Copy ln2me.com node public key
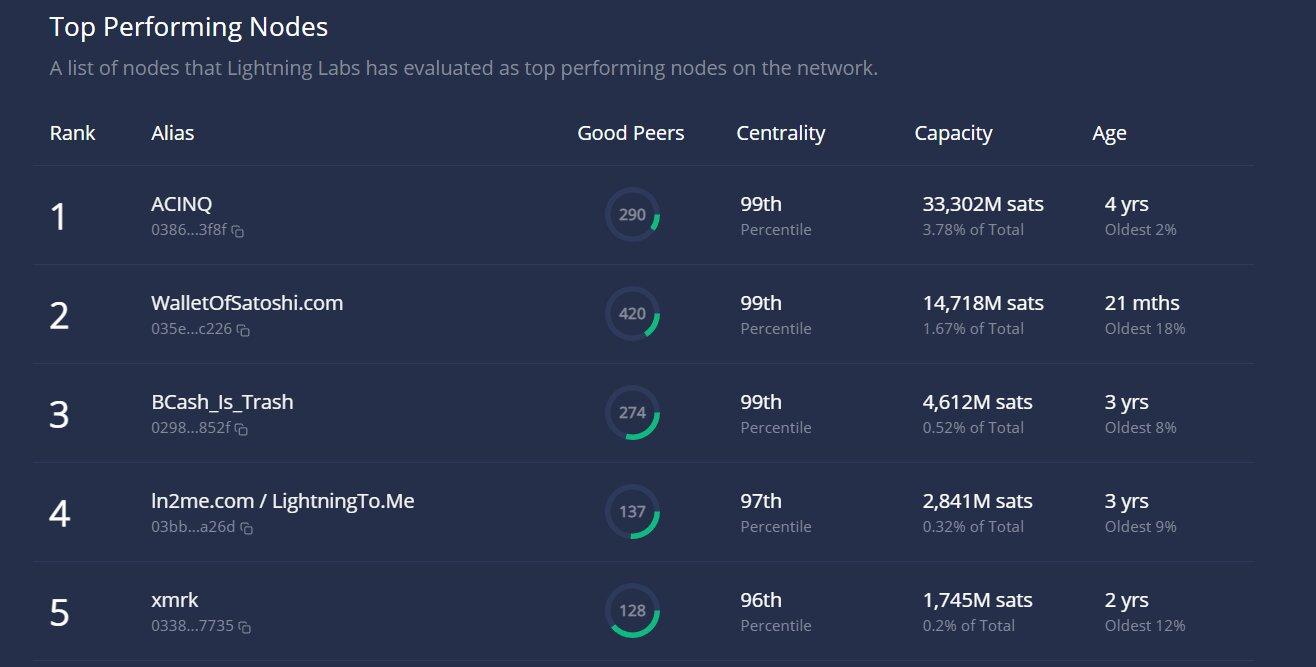 click(246, 528)
